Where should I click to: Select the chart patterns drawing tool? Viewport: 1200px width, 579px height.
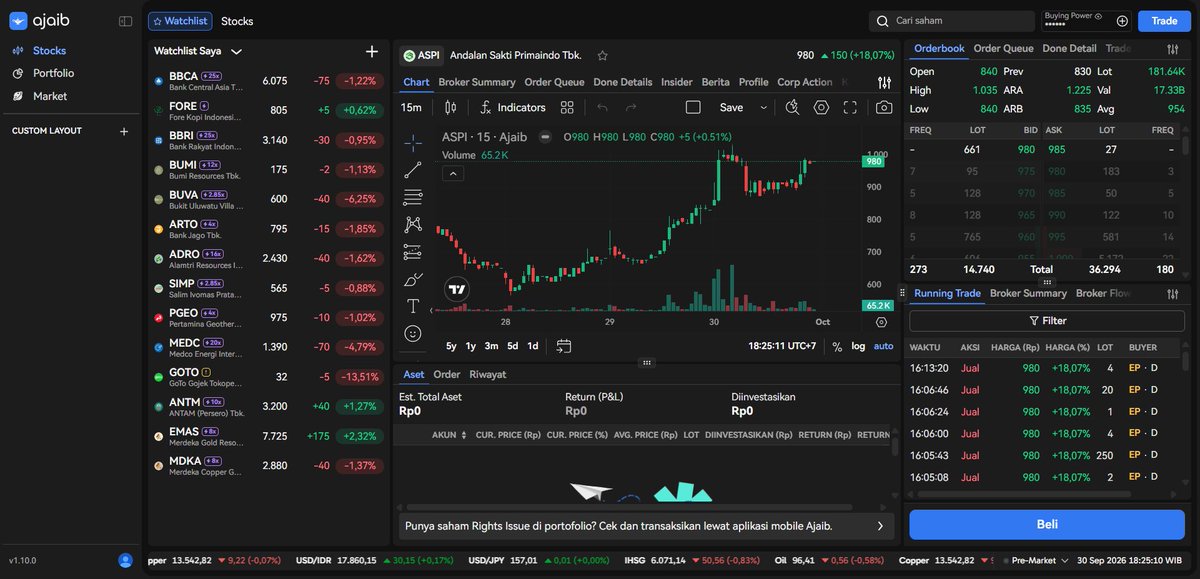[413, 225]
